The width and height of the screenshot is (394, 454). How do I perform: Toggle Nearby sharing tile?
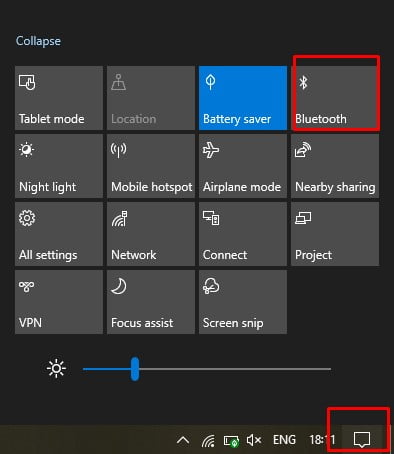pyautogui.click(x=335, y=166)
